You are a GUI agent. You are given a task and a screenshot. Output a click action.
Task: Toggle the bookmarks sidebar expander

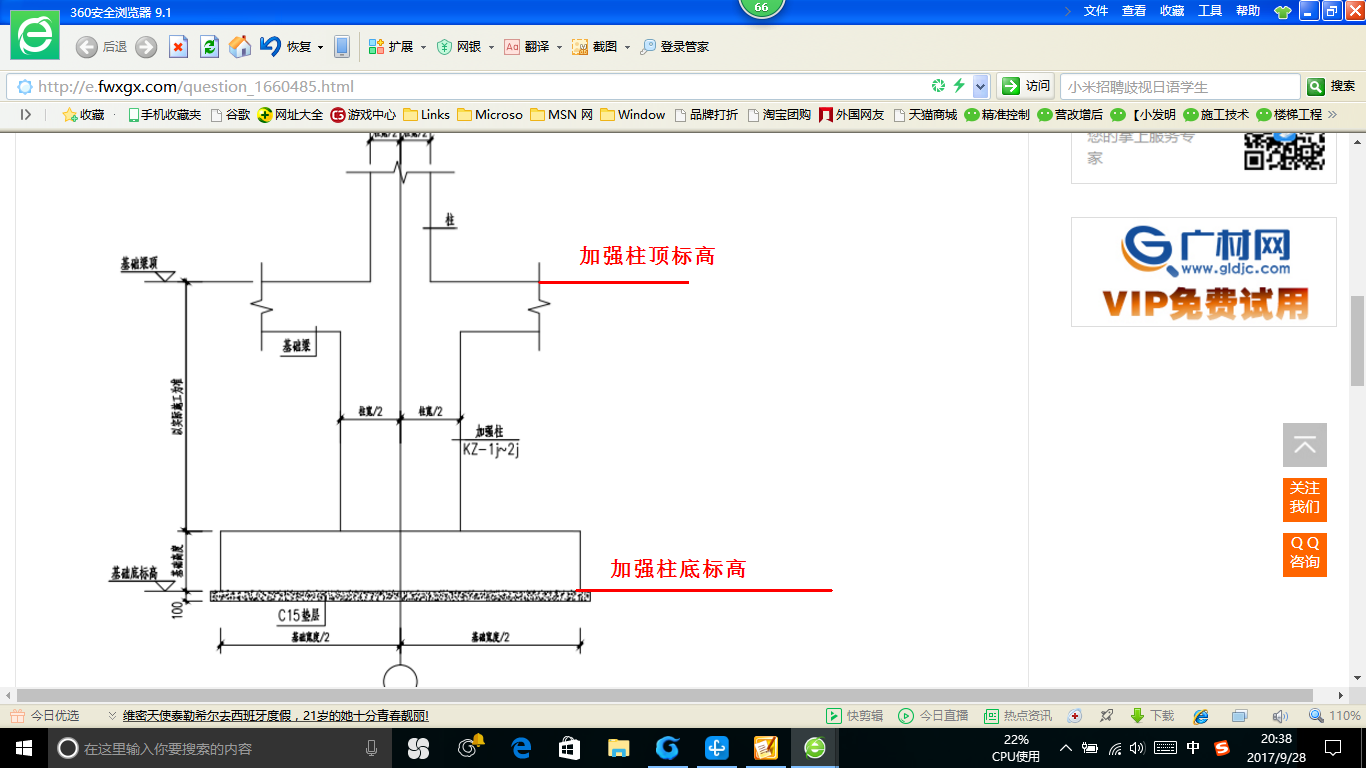coord(26,115)
